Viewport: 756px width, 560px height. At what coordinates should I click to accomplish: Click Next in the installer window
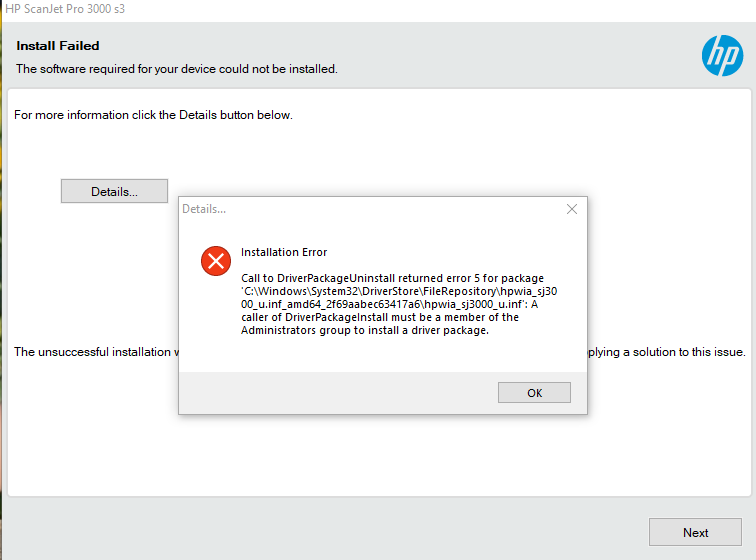point(695,532)
